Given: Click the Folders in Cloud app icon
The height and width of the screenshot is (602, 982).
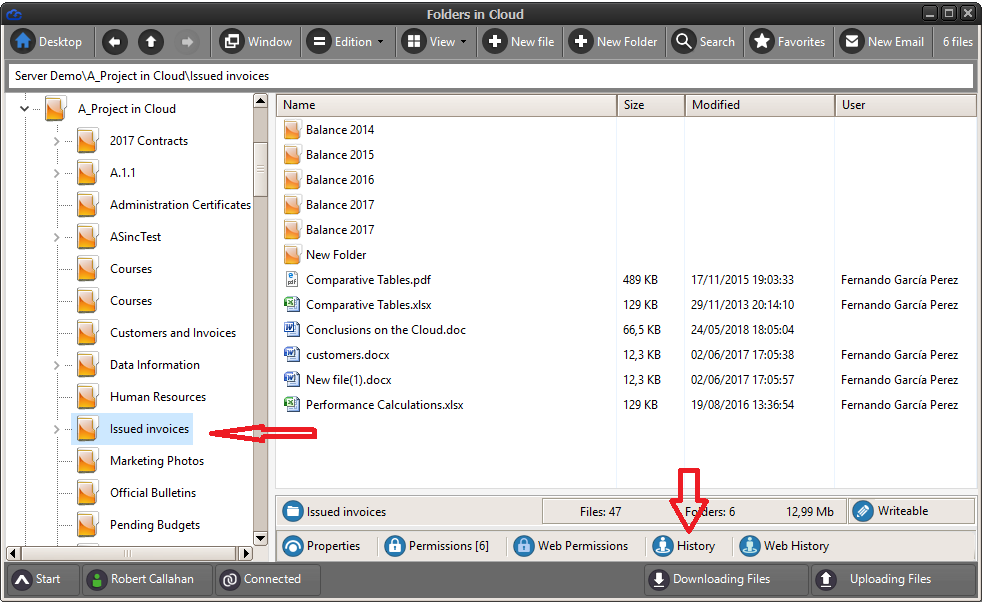Looking at the screenshot, I should [x=13, y=14].
